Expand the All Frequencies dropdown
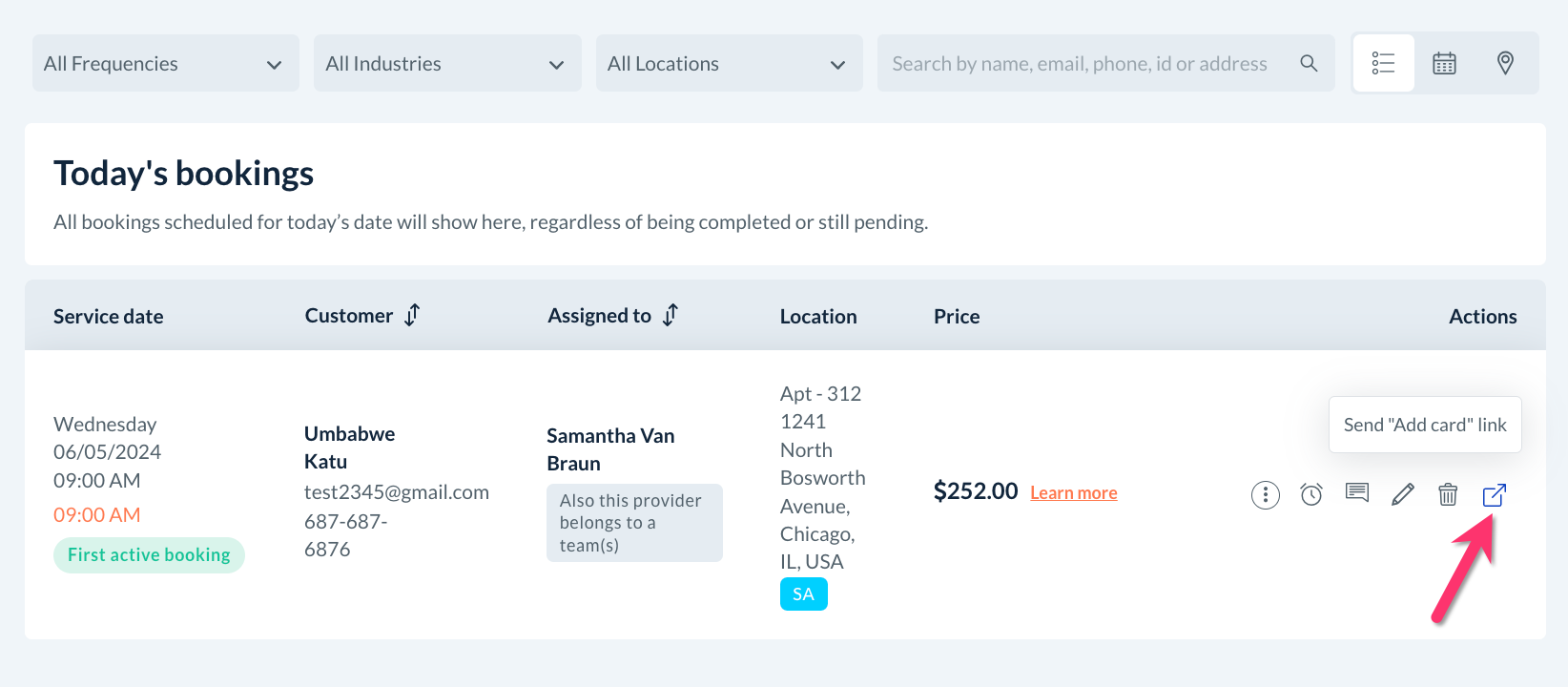Viewport: 1568px width, 687px height. coord(165,63)
